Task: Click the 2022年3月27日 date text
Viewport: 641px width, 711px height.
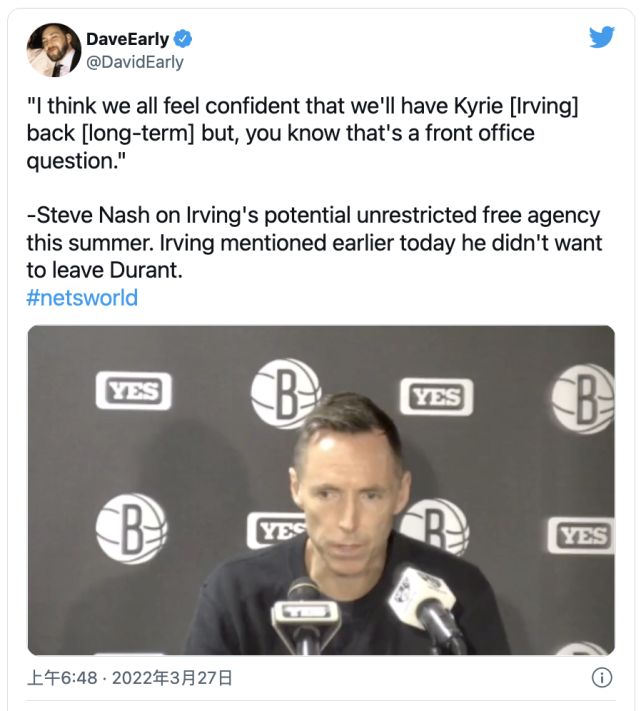Action: pyautogui.click(x=172, y=678)
